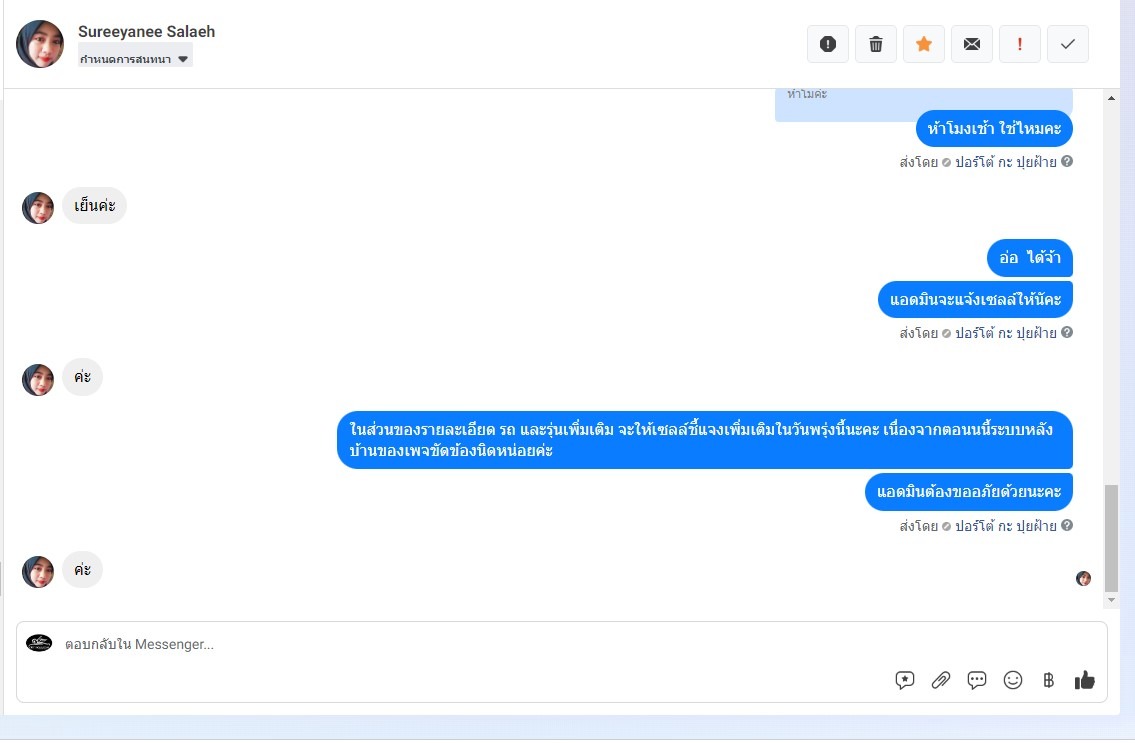Click the chat scrollbar up arrow
This screenshot has width=1135, height=743.
point(1111,98)
